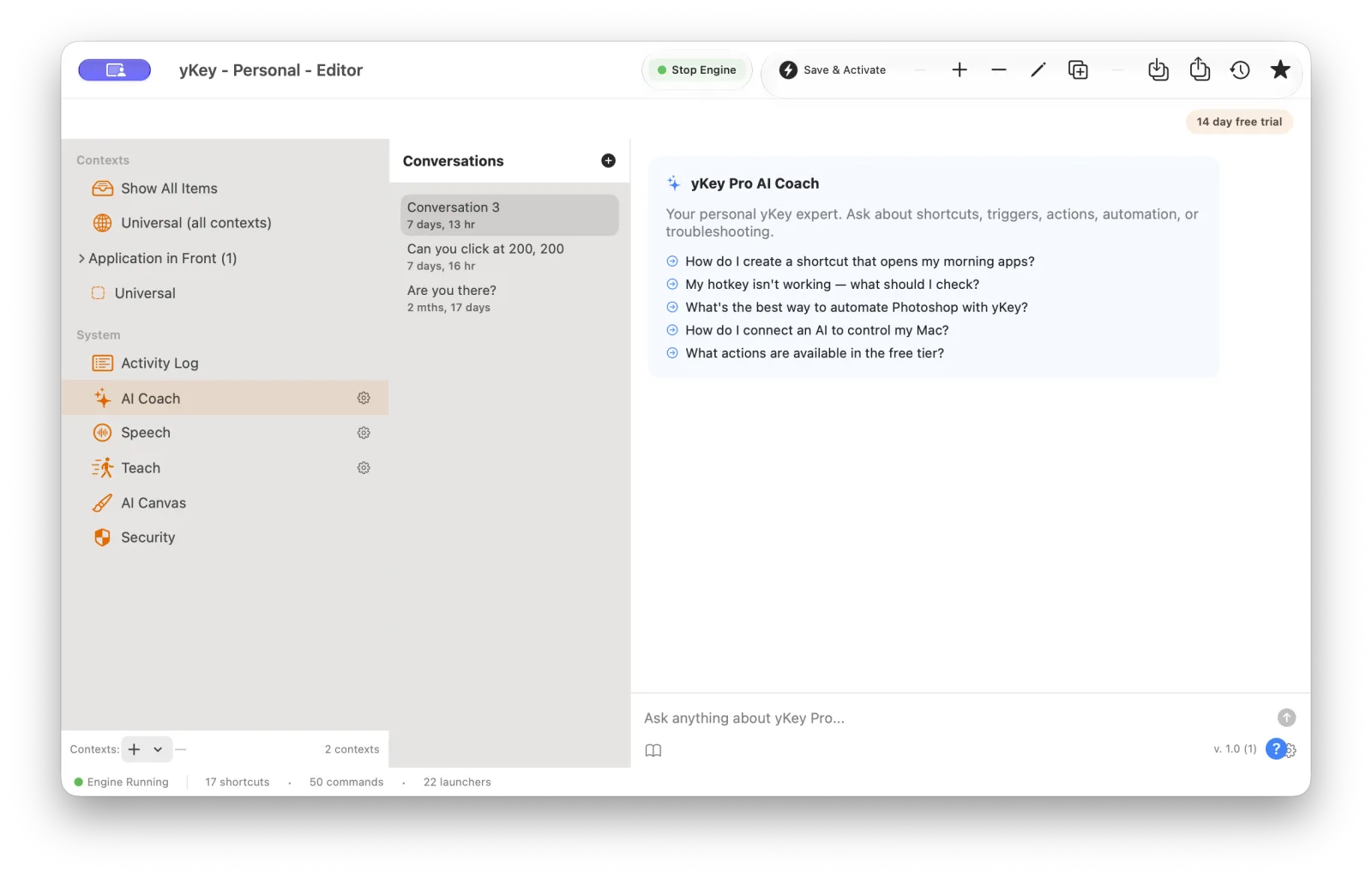
Task: Select Show All Items context
Action: 225,189
